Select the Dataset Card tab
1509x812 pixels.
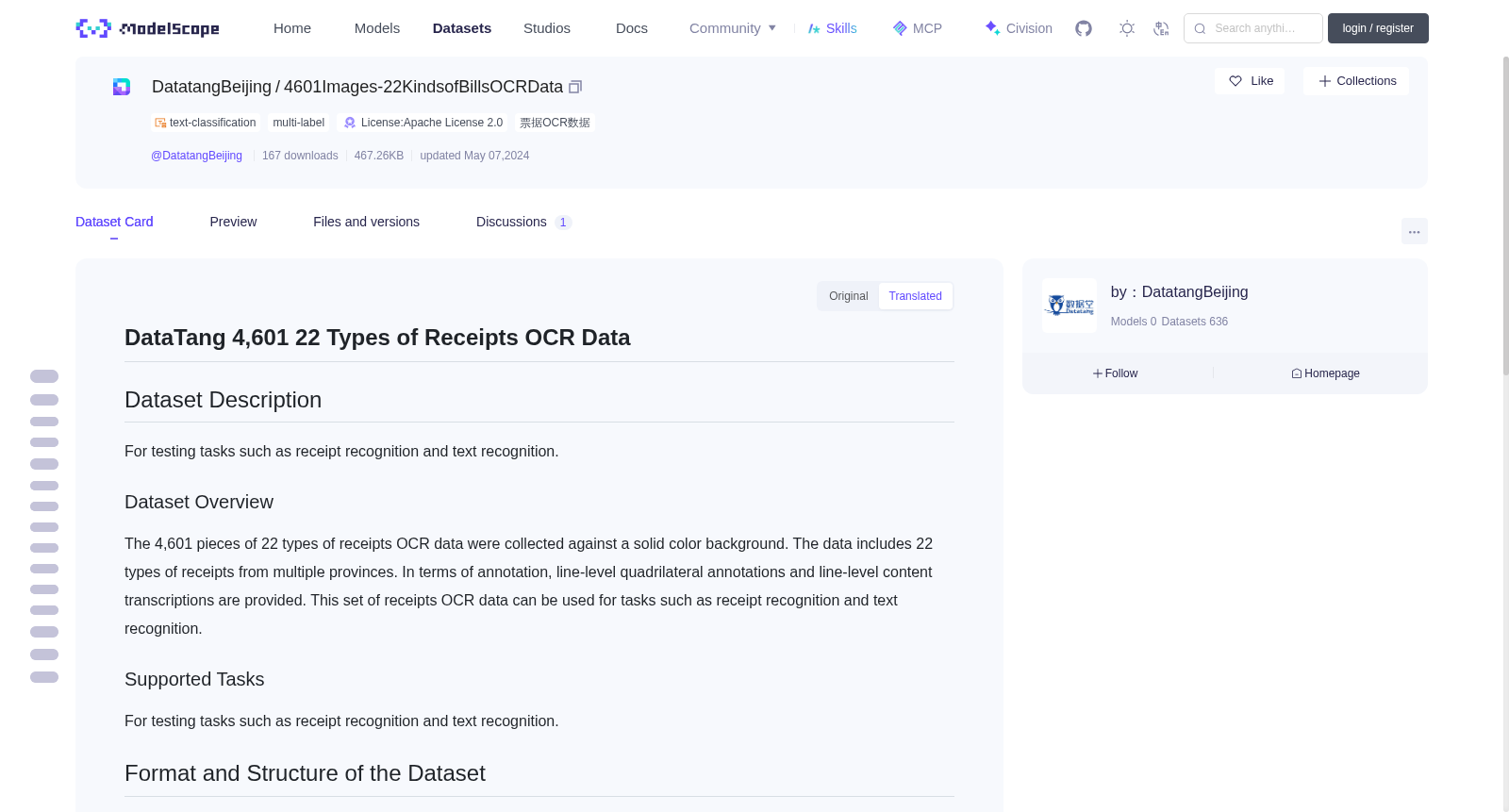click(114, 222)
